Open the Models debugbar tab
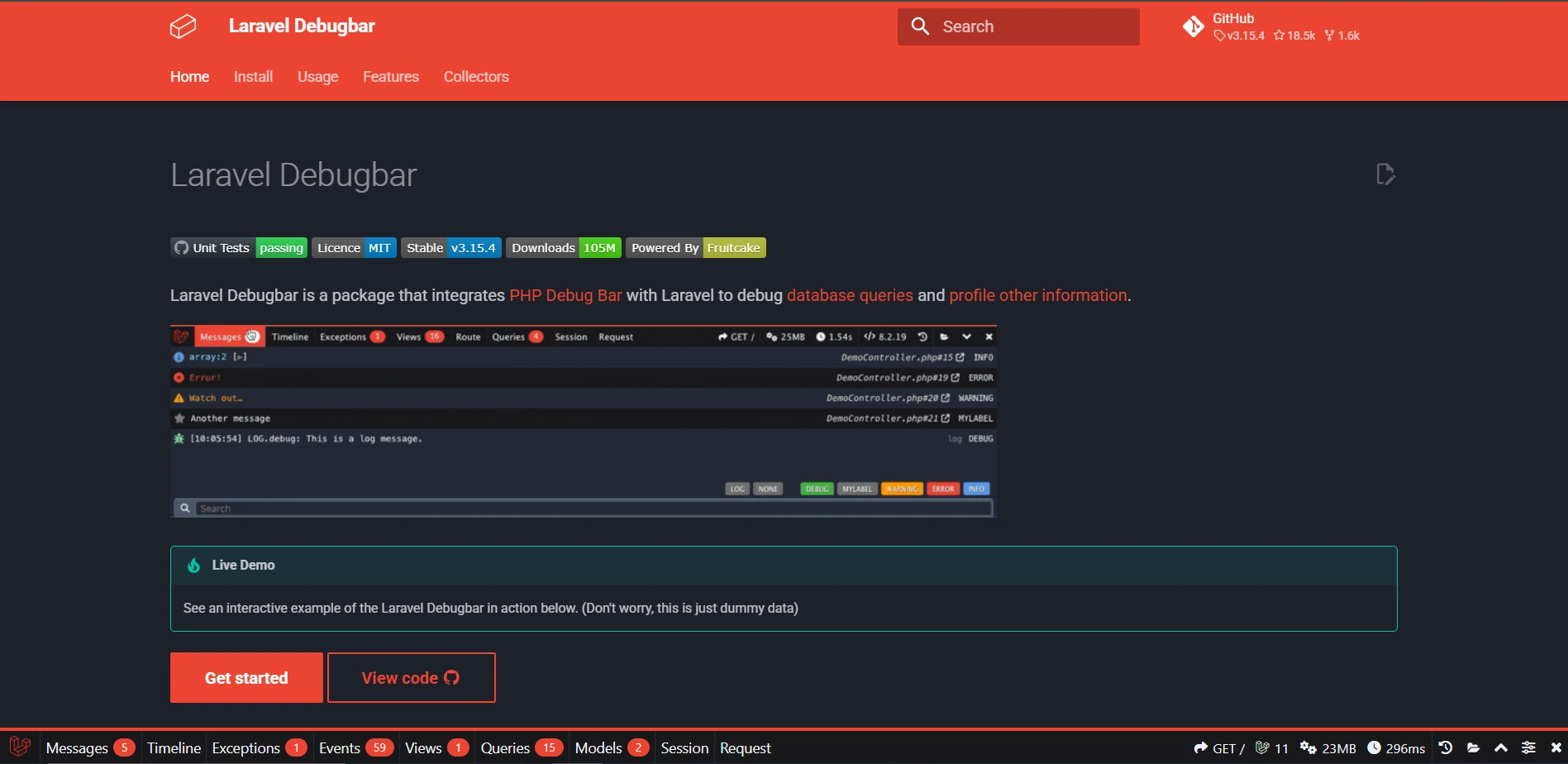This screenshot has height=764, width=1568. [612, 747]
